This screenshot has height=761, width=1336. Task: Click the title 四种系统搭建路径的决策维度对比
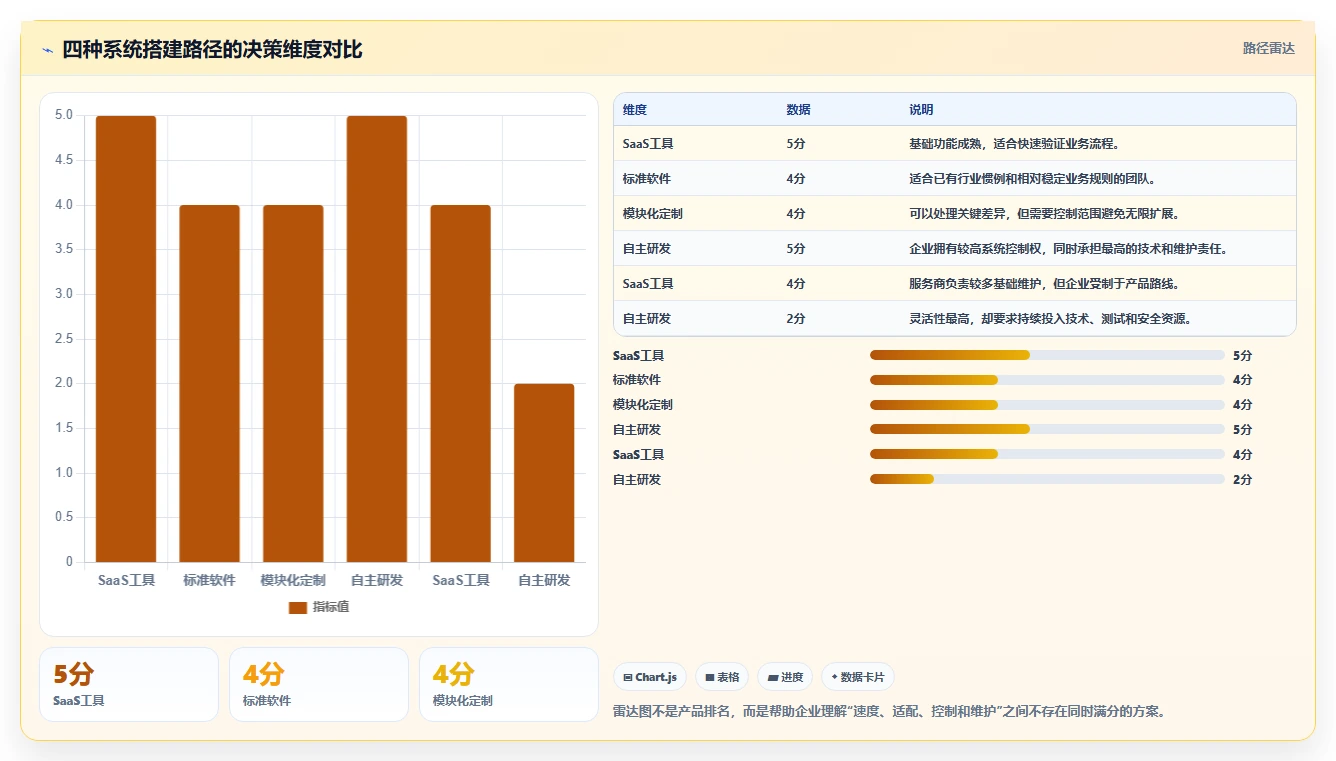212,50
